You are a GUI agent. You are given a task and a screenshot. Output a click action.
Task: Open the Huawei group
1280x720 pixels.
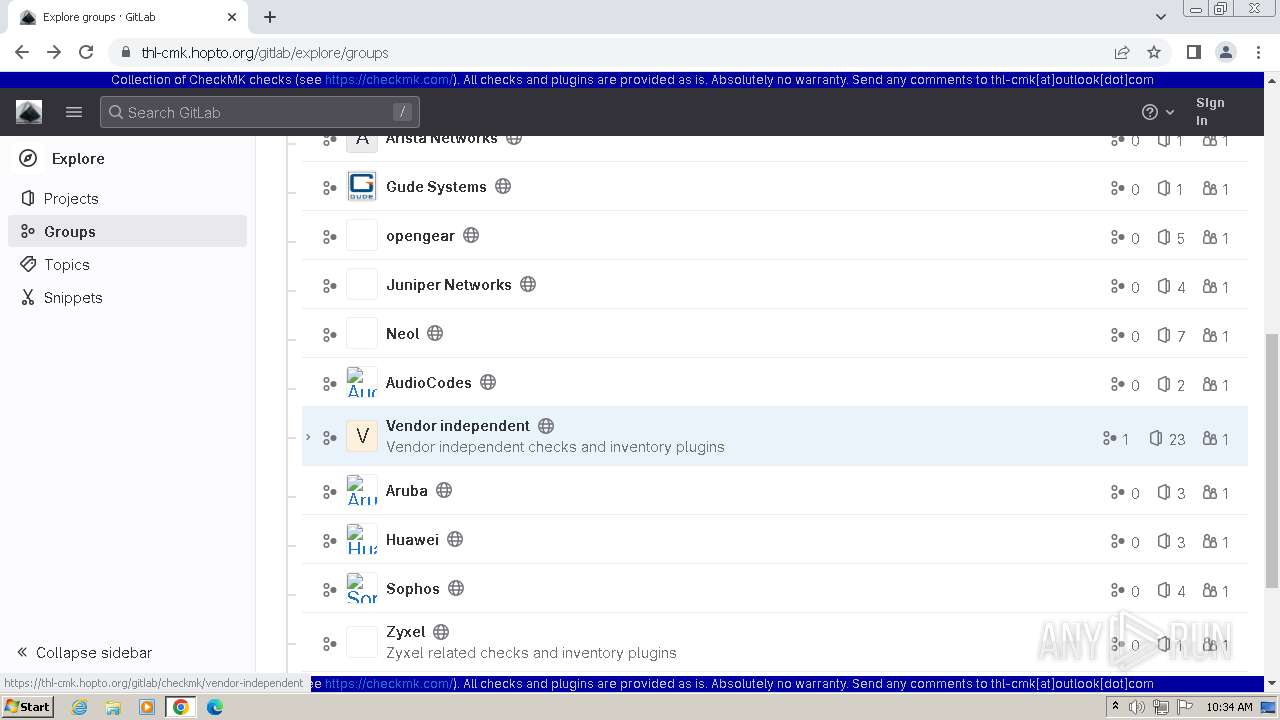(412, 540)
